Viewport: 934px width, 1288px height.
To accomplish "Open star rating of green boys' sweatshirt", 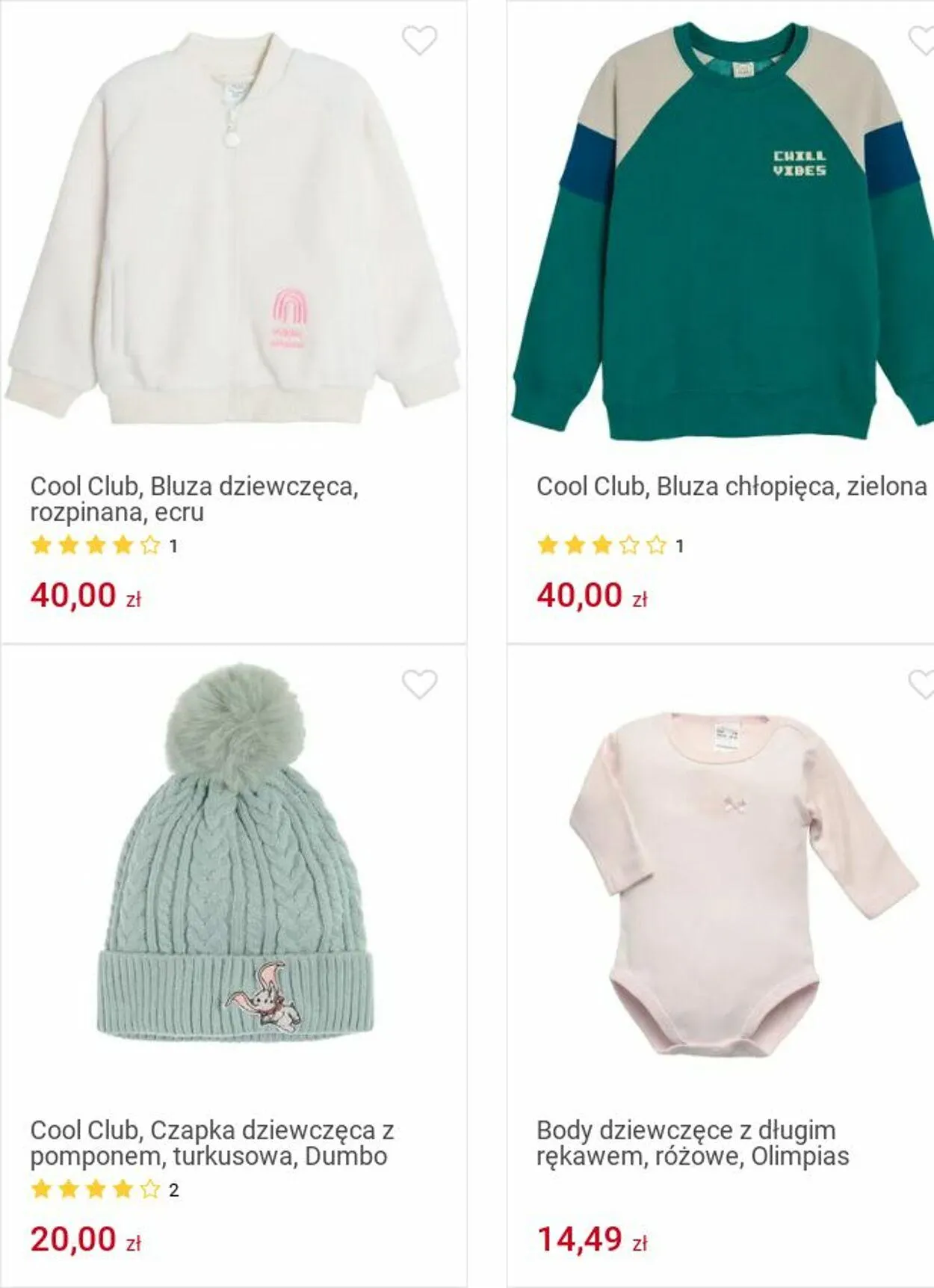I will pos(601,545).
